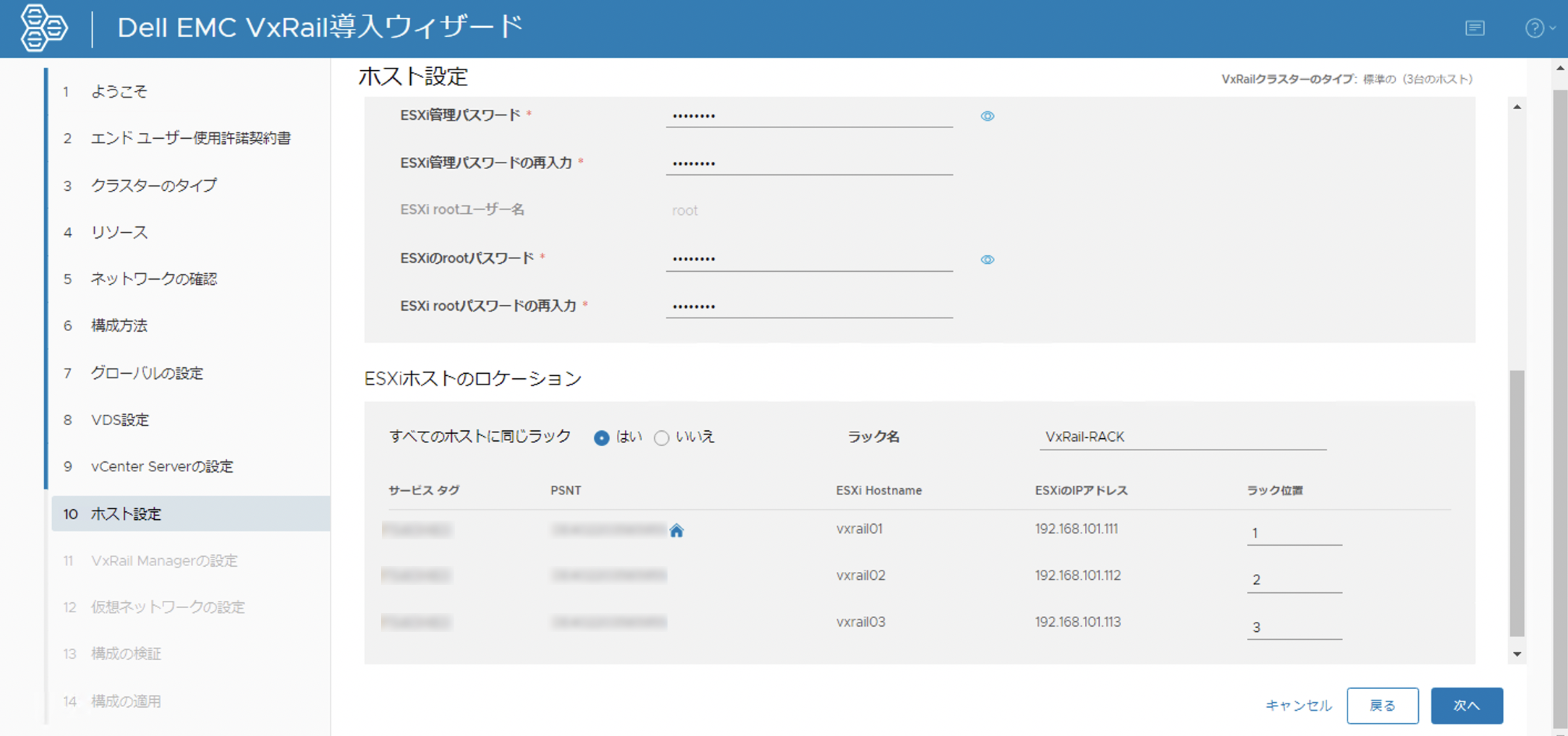Show the ESXi management password with eye icon
Image resolution: width=1568 pixels, height=736 pixels.
pos(987,116)
